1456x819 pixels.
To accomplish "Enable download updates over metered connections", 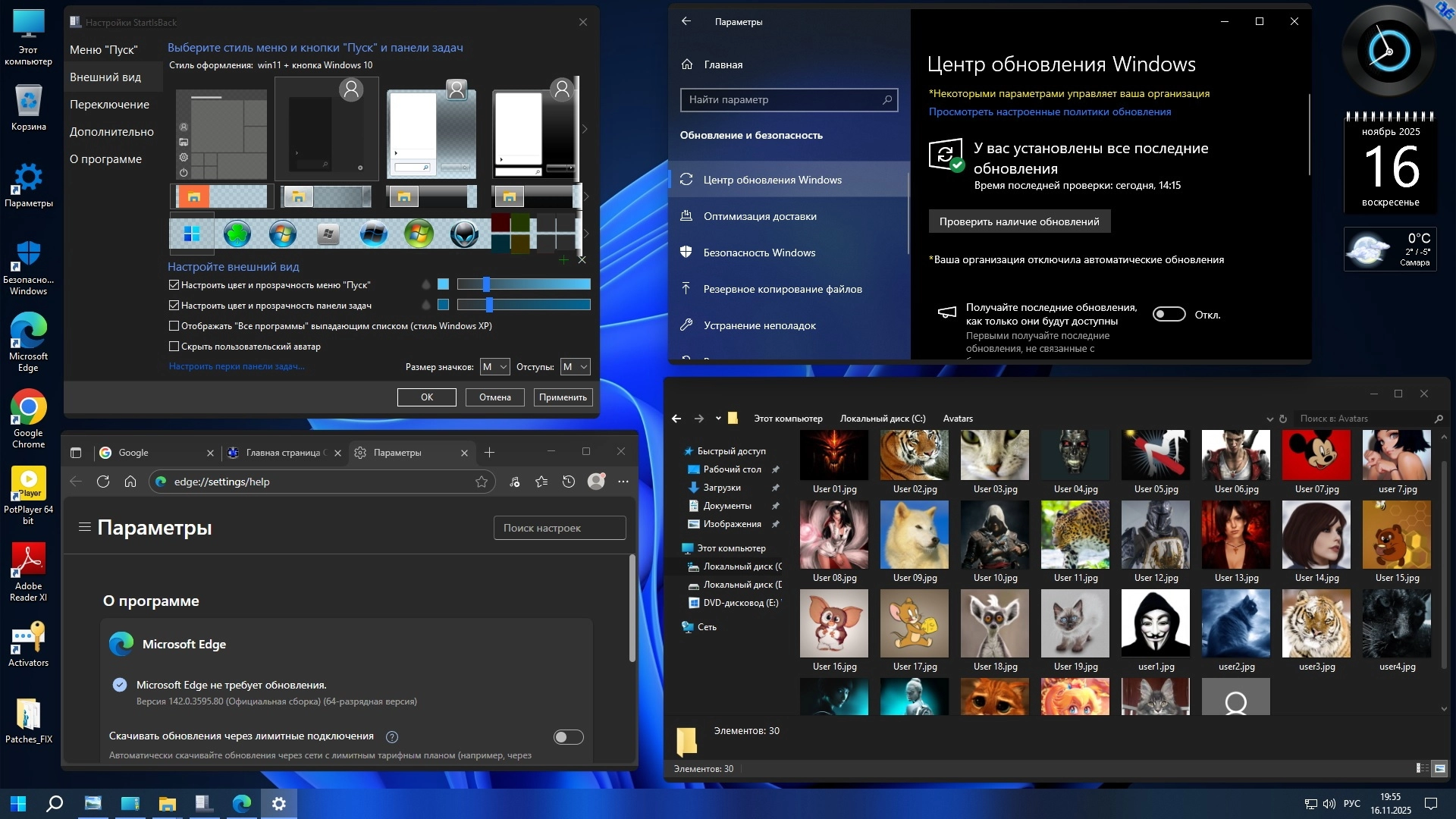I will click(568, 737).
